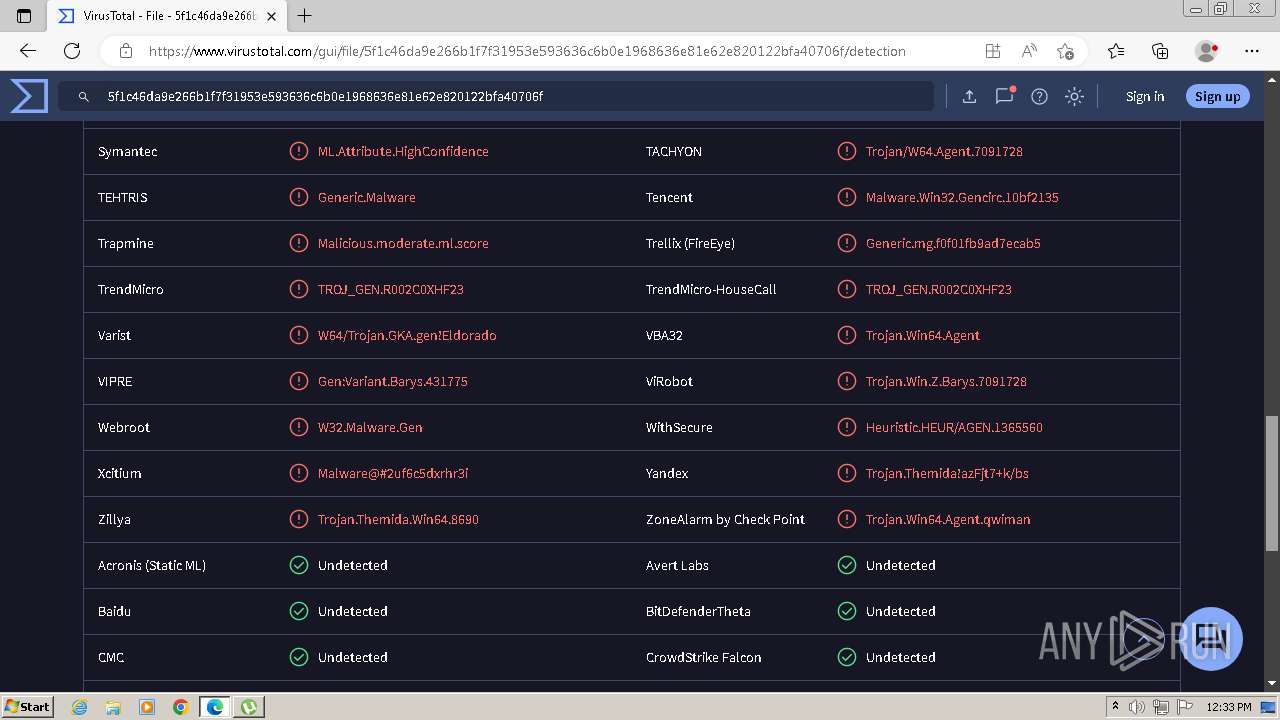Screen dimensions: 1280x720
Task: Open File Explorer from taskbar
Action: tap(113, 707)
